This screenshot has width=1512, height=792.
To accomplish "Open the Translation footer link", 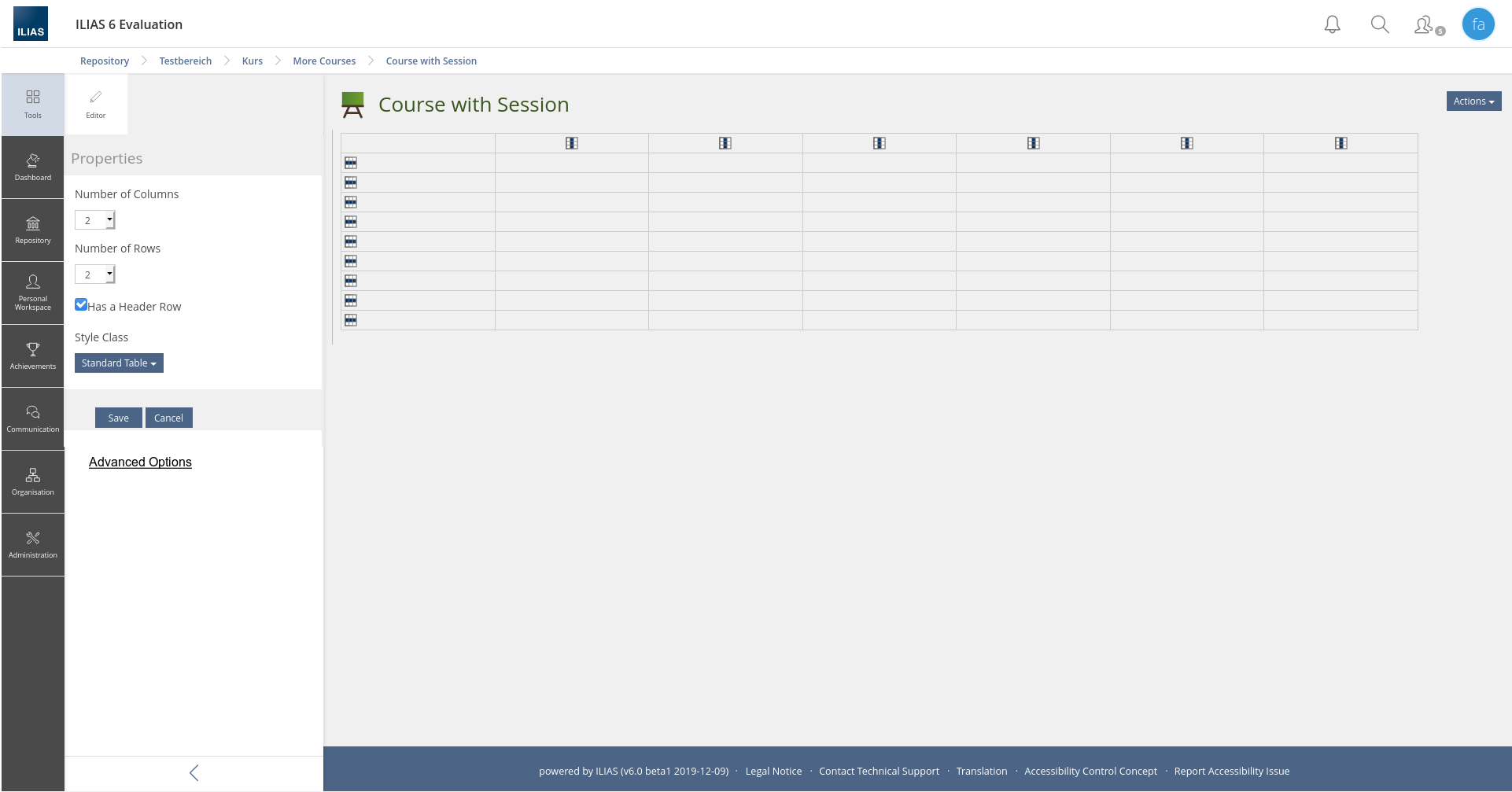I will coord(982,772).
